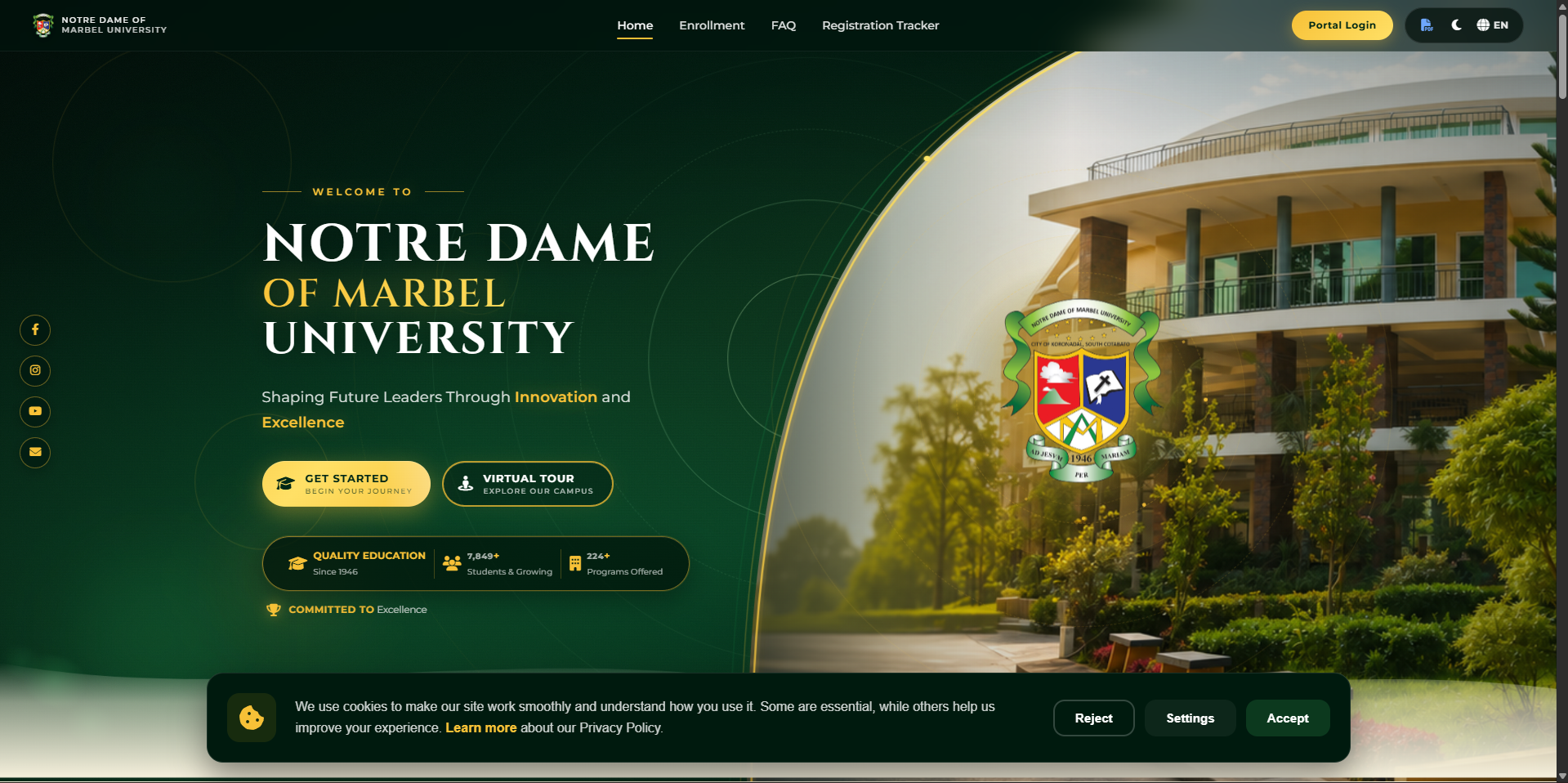Click Virtual Tour – Explore Our Campus
The image size is (1568, 783).
pos(528,484)
